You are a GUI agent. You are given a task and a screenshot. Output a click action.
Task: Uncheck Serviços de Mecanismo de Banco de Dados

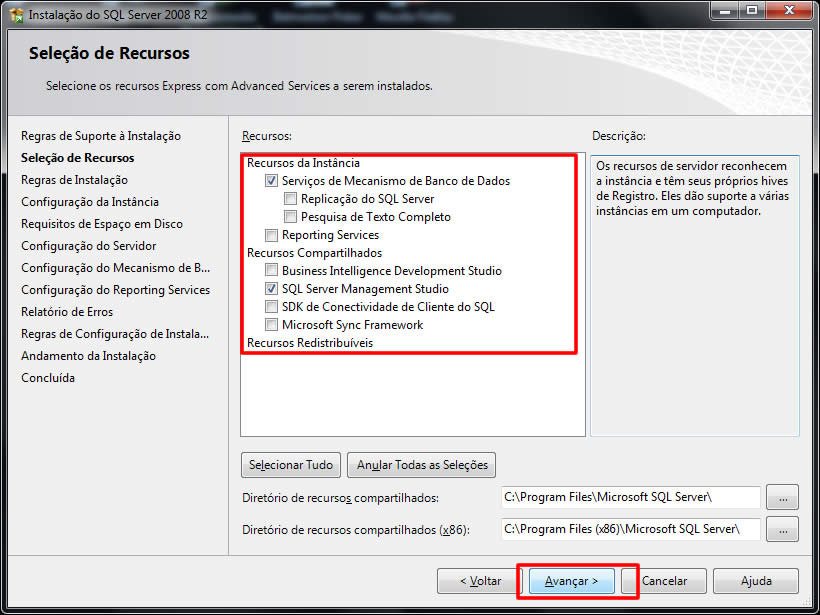(x=272, y=181)
